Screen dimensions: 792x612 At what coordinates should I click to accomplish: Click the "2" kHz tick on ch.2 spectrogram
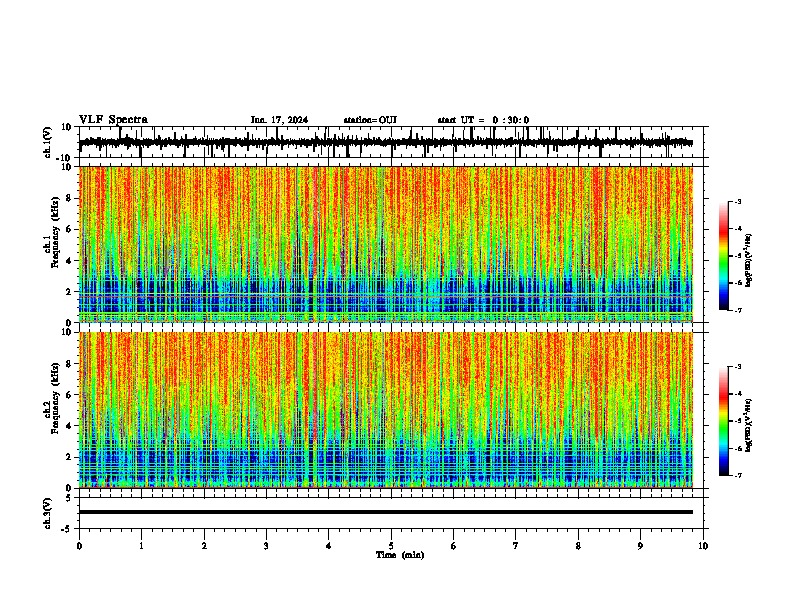[70, 457]
